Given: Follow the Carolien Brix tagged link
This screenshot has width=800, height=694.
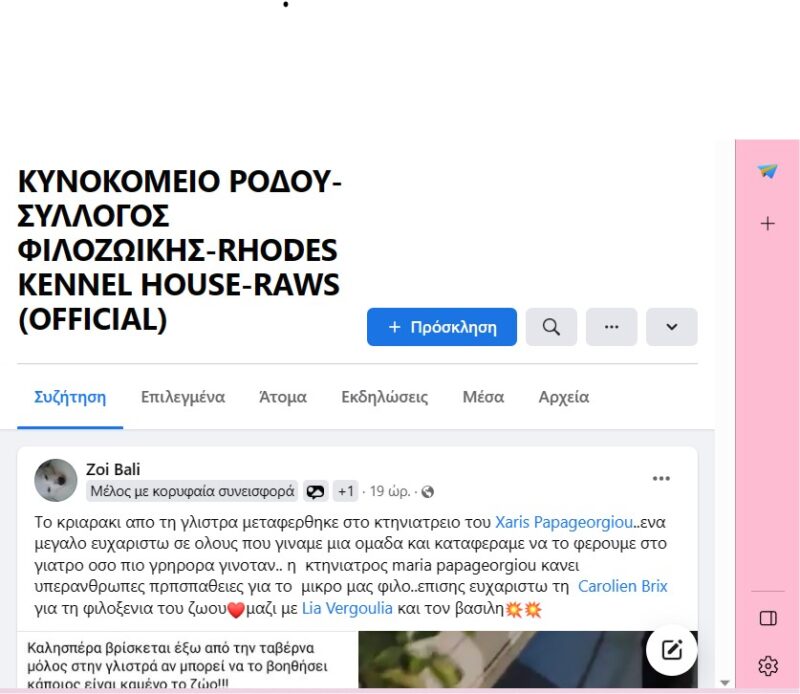Looking at the screenshot, I should point(622,587).
